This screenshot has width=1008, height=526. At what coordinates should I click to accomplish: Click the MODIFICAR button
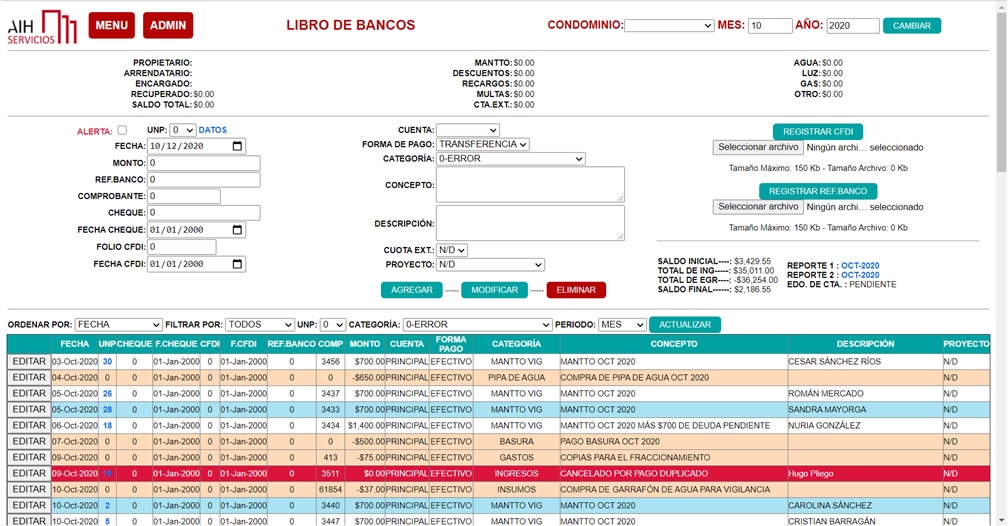click(x=494, y=290)
